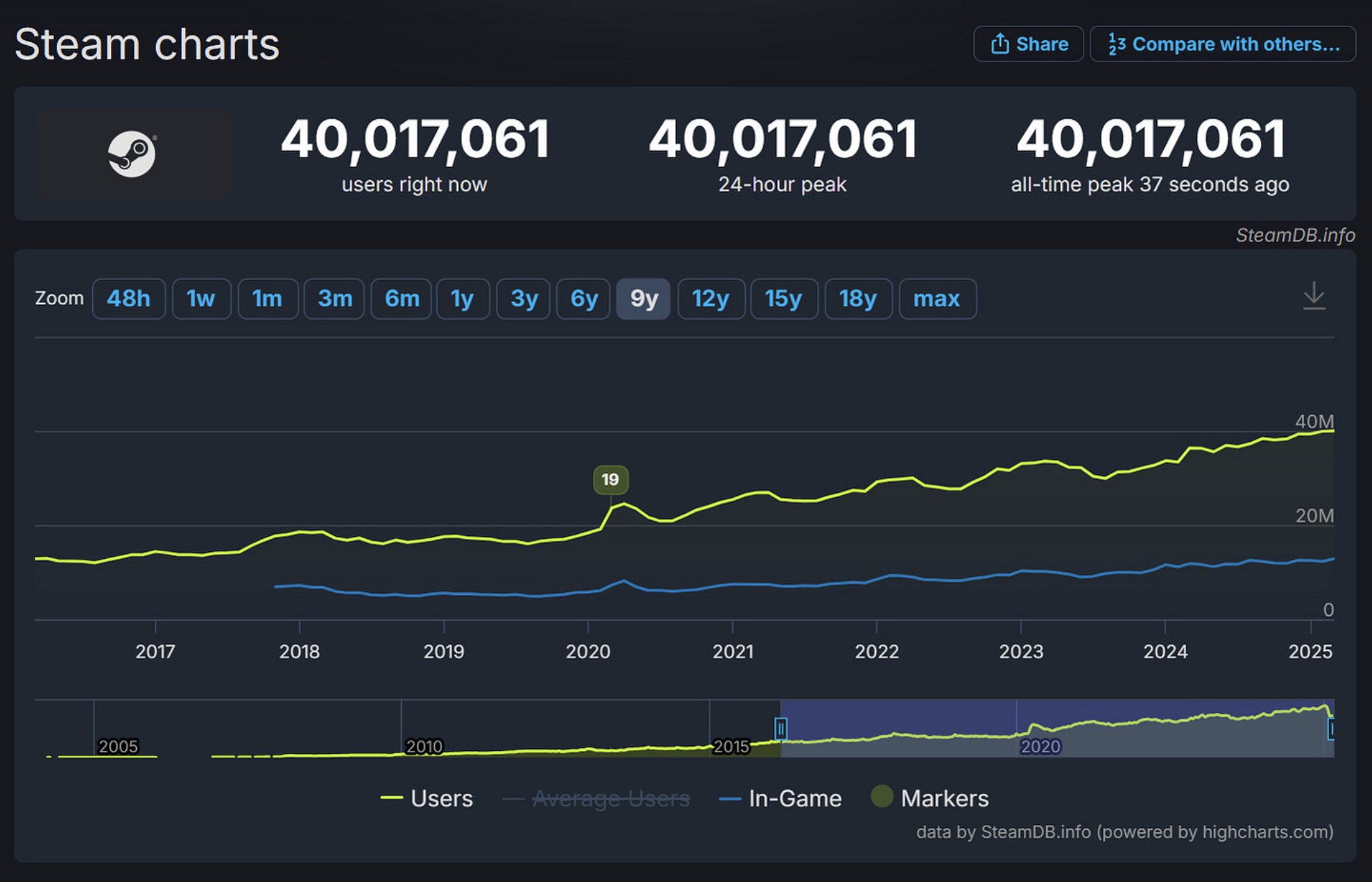The width and height of the screenshot is (1372, 882).
Task: Click the 20M y-axis label
Action: (x=1314, y=516)
